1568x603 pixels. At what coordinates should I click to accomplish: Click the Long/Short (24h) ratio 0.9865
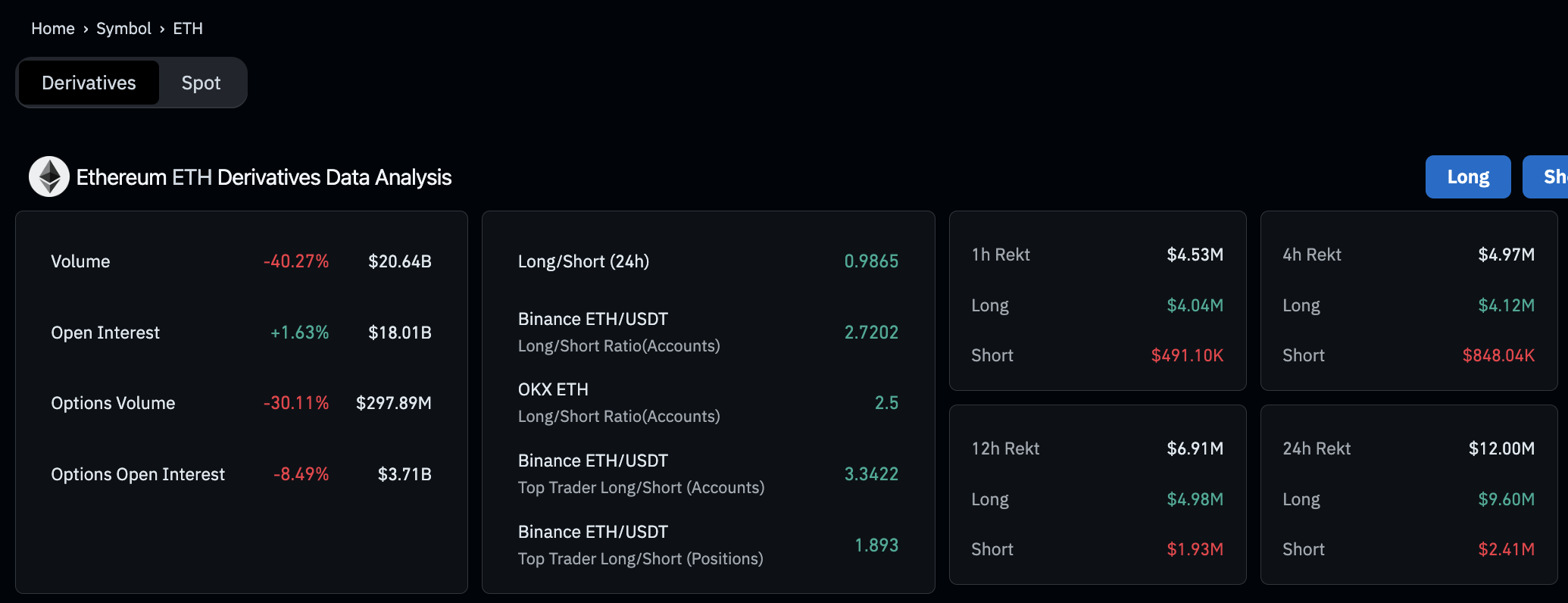pyautogui.click(x=871, y=261)
